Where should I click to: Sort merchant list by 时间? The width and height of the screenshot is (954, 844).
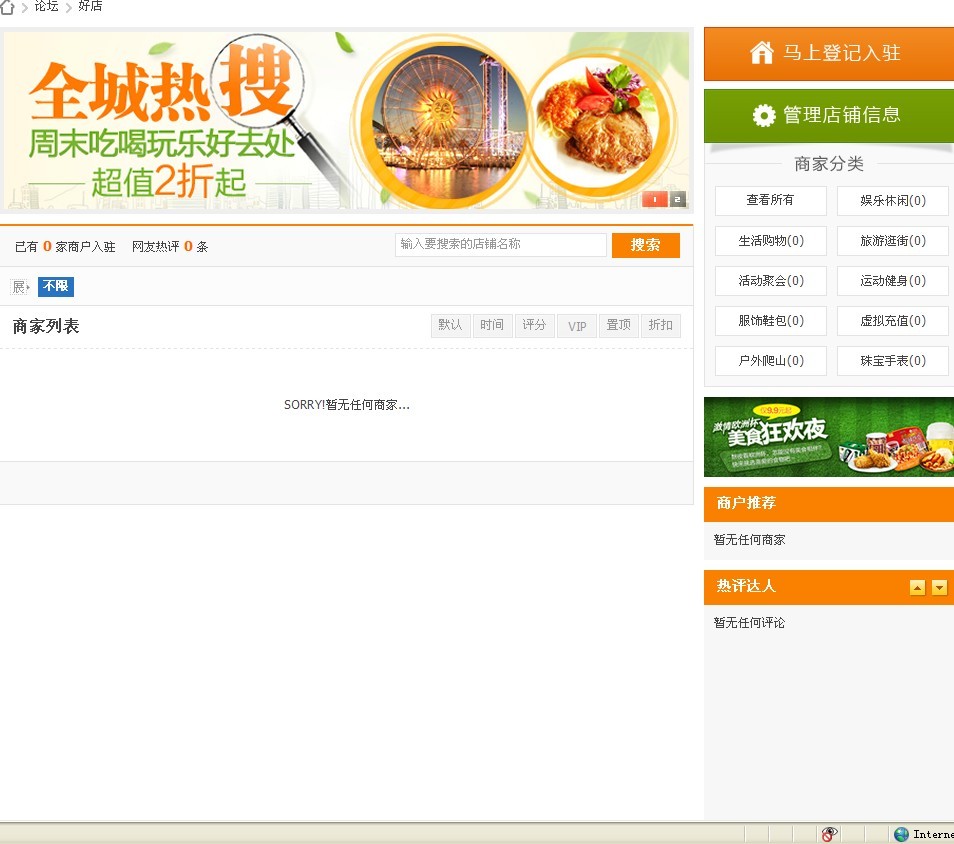tap(492, 325)
